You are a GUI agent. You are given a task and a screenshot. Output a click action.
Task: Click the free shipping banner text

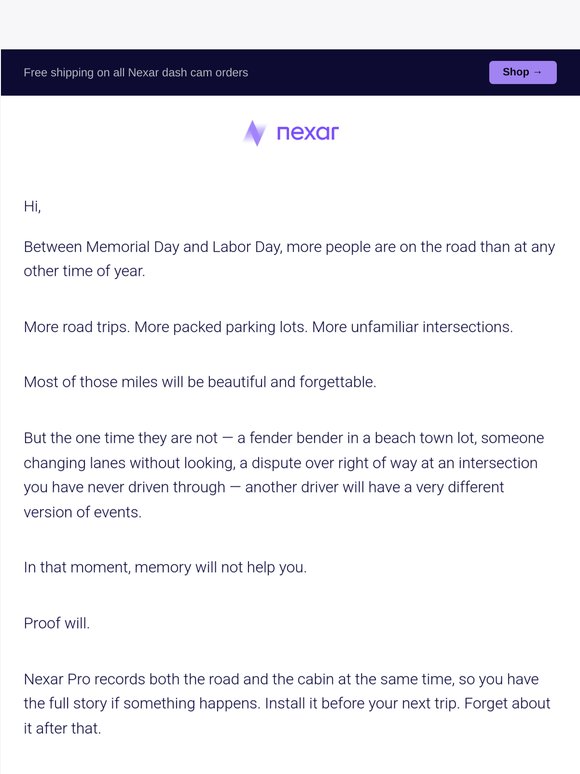tap(136, 73)
